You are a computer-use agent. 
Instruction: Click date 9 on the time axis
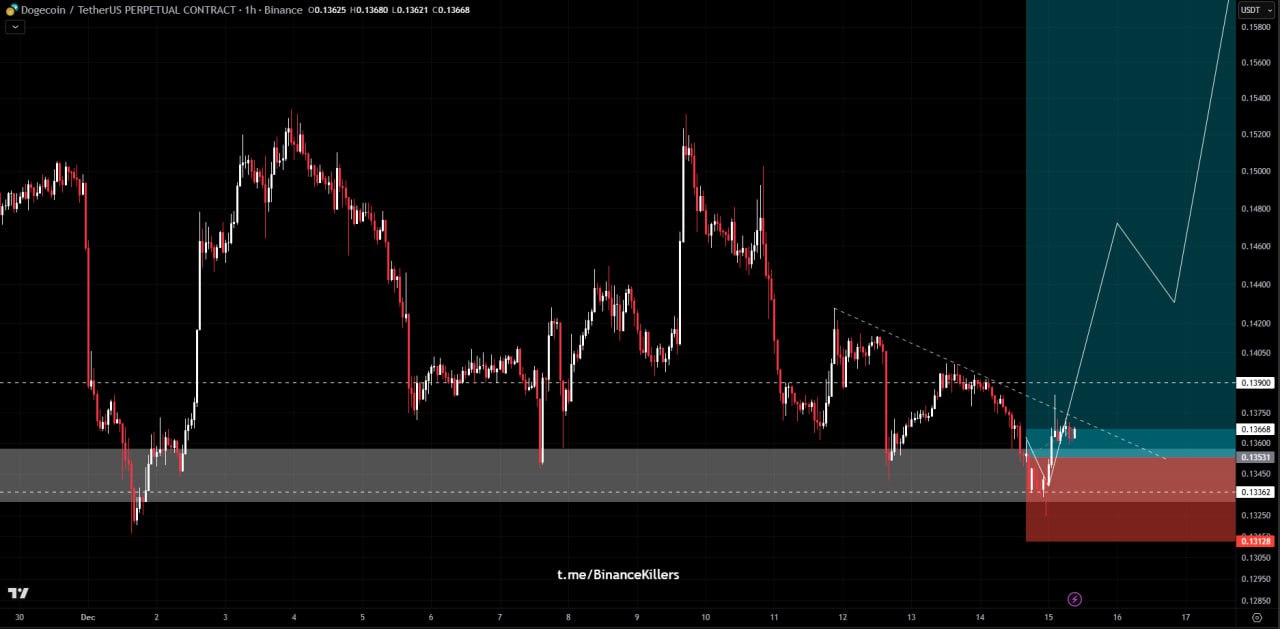637,617
